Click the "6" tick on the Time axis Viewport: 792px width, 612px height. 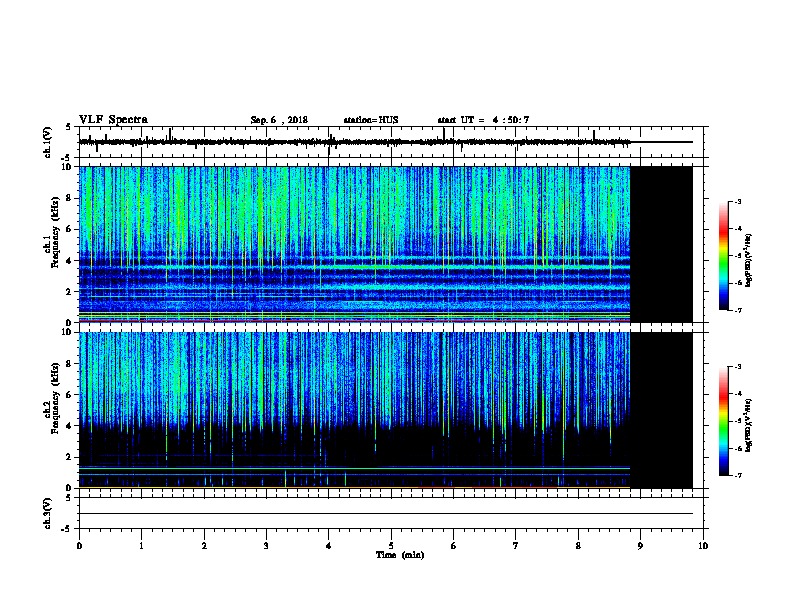[x=454, y=545]
